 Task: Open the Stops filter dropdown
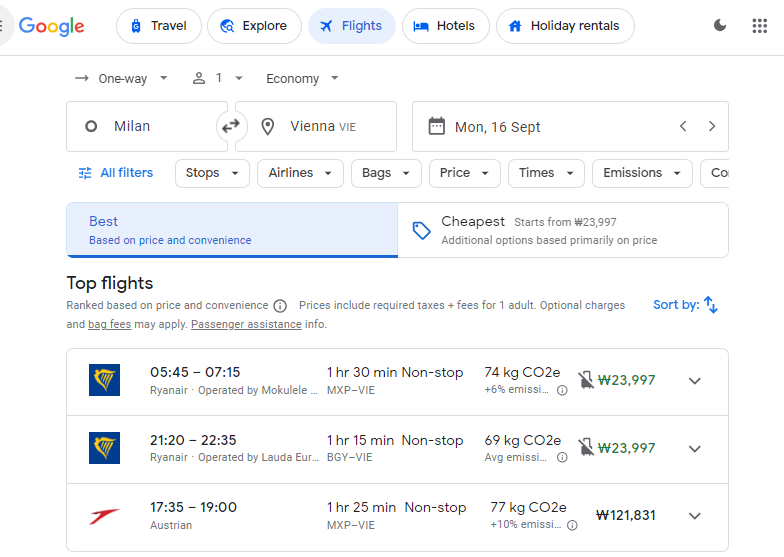213,173
